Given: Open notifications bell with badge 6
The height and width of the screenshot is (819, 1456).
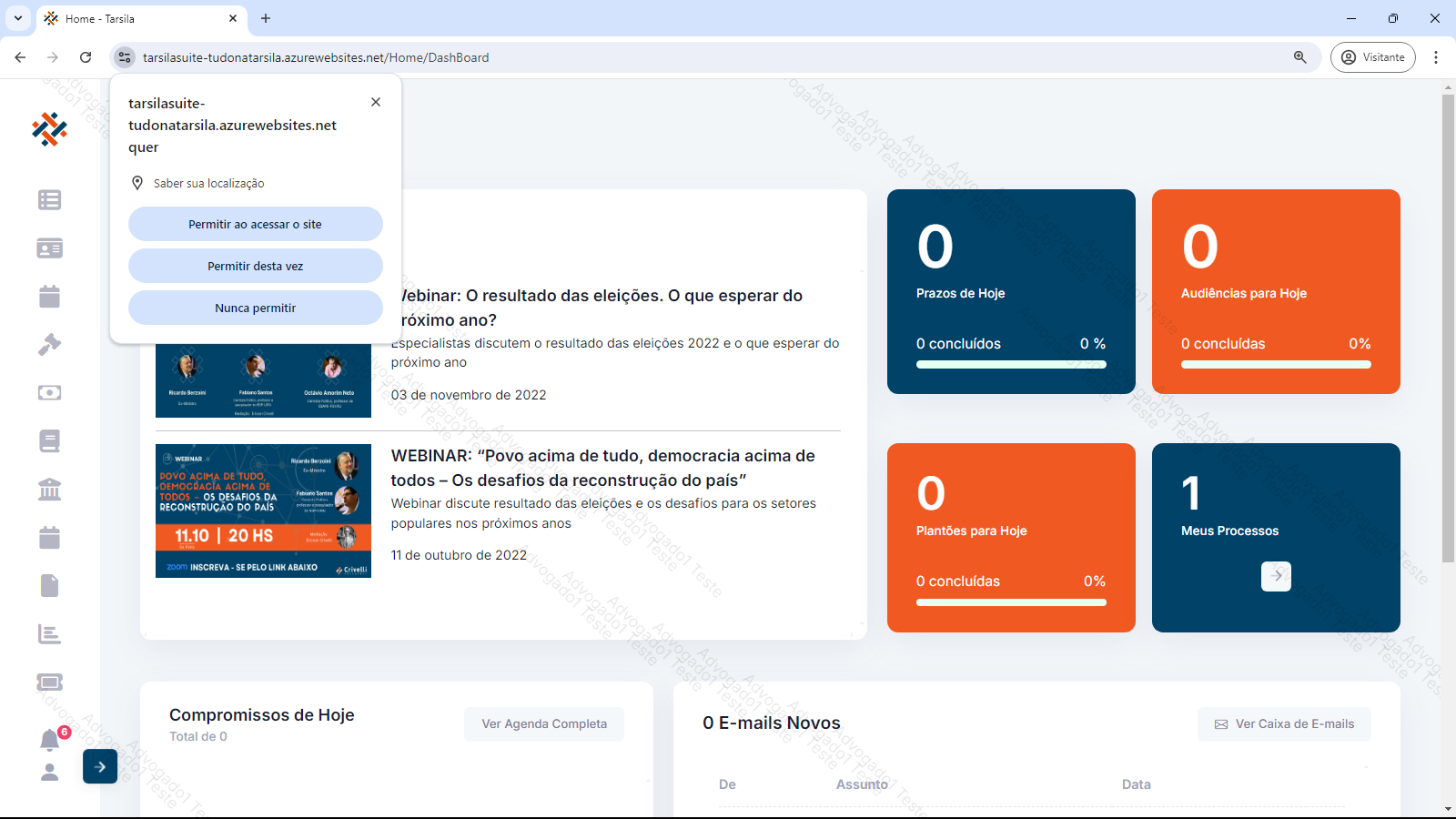Looking at the screenshot, I should pos(50,740).
